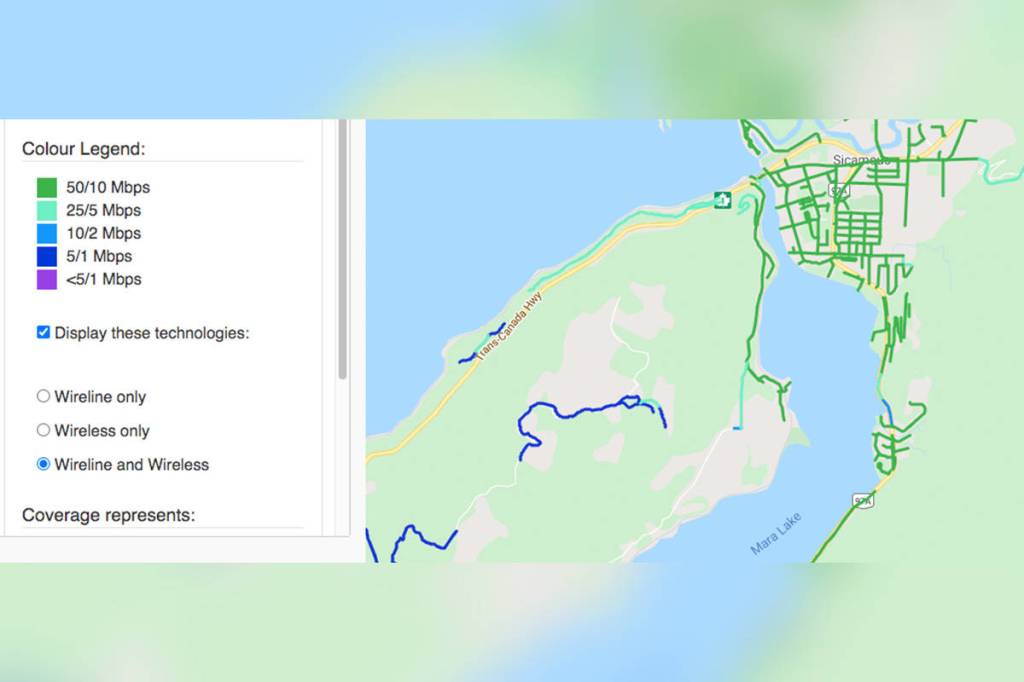Uncheck the Display these technologies checkbox

tap(43, 332)
